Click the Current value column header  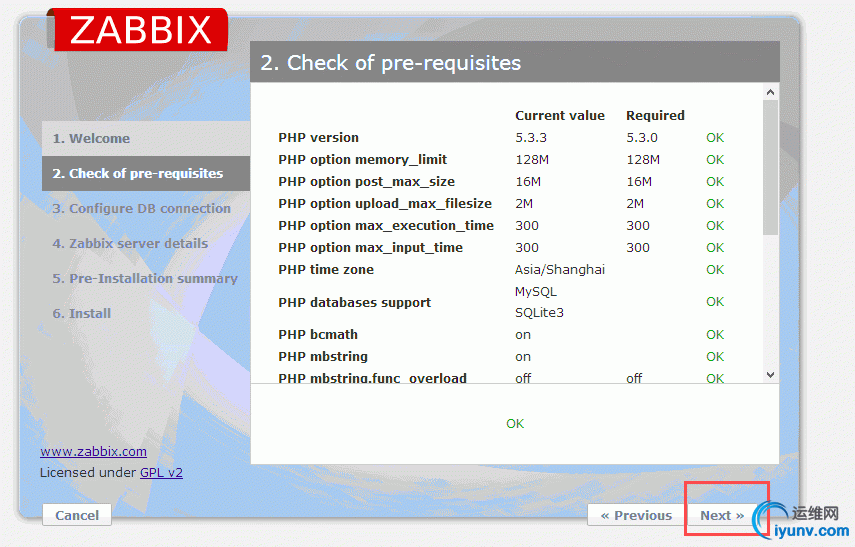[x=560, y=116]
